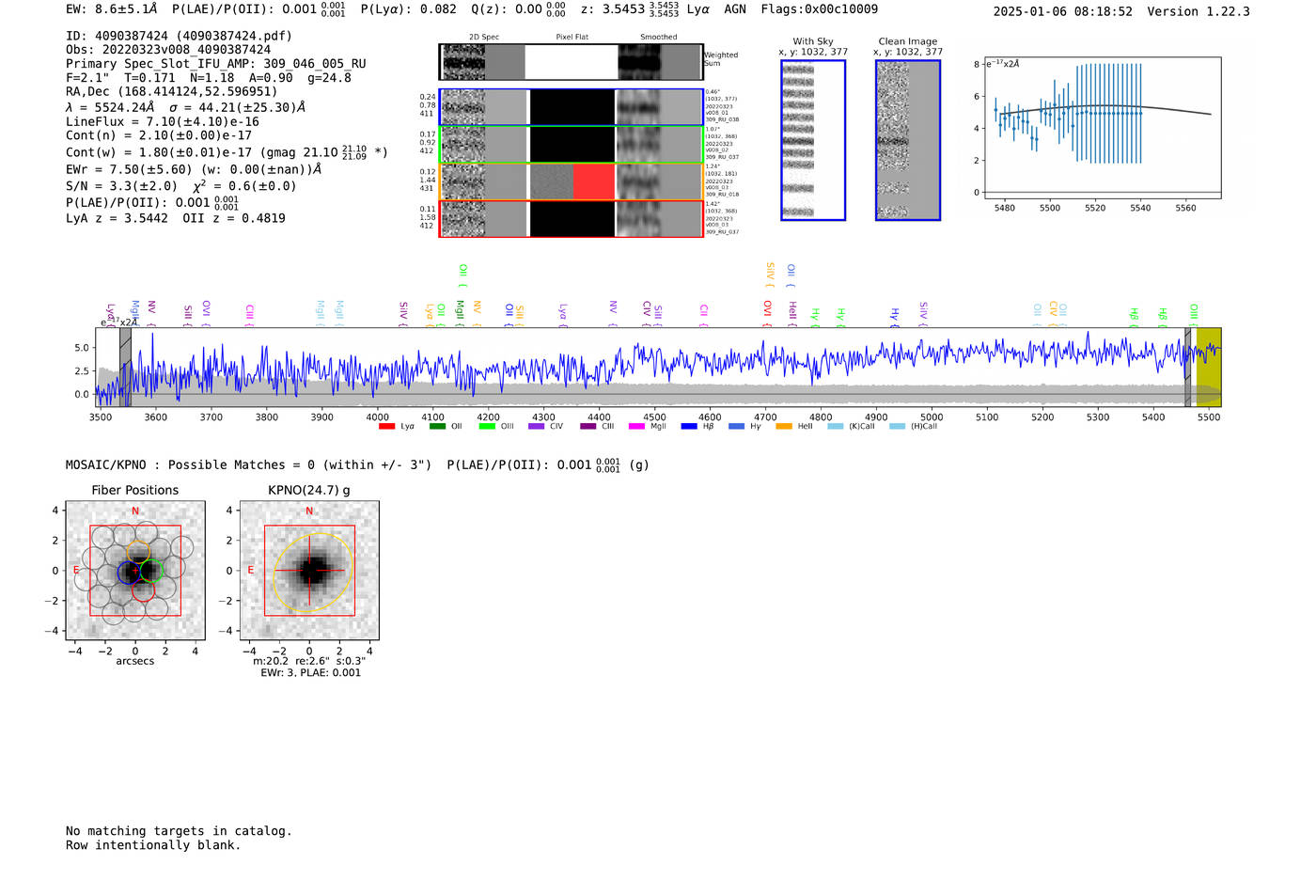Click the Primary Spec_Slot_IFU_AMP line
This screenshot has height=896, width=1316.
coord(216,64)
